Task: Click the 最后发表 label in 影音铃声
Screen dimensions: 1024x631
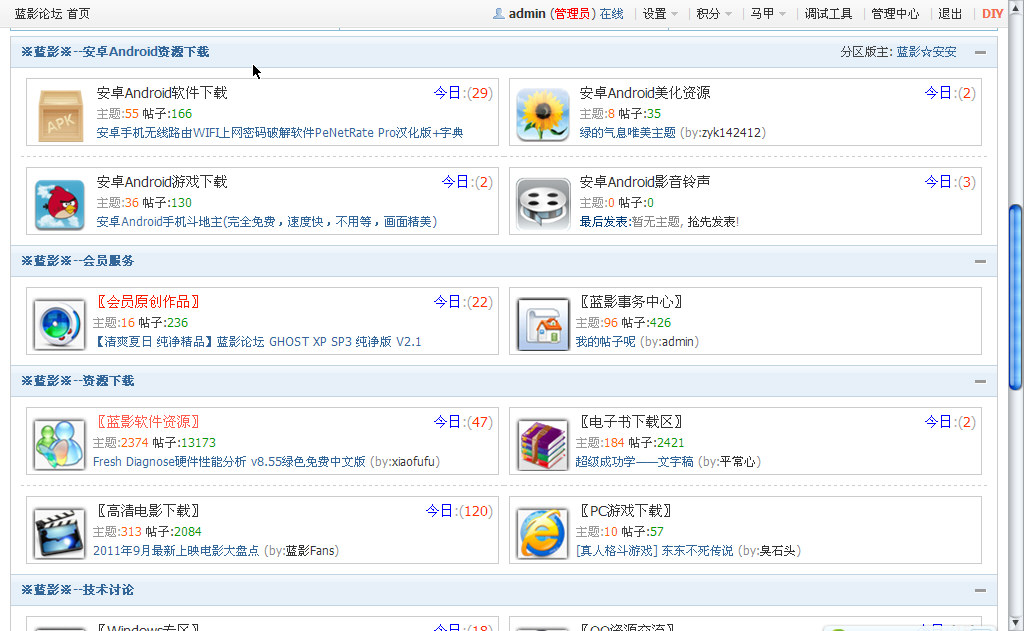Action: tap(603, 221)
